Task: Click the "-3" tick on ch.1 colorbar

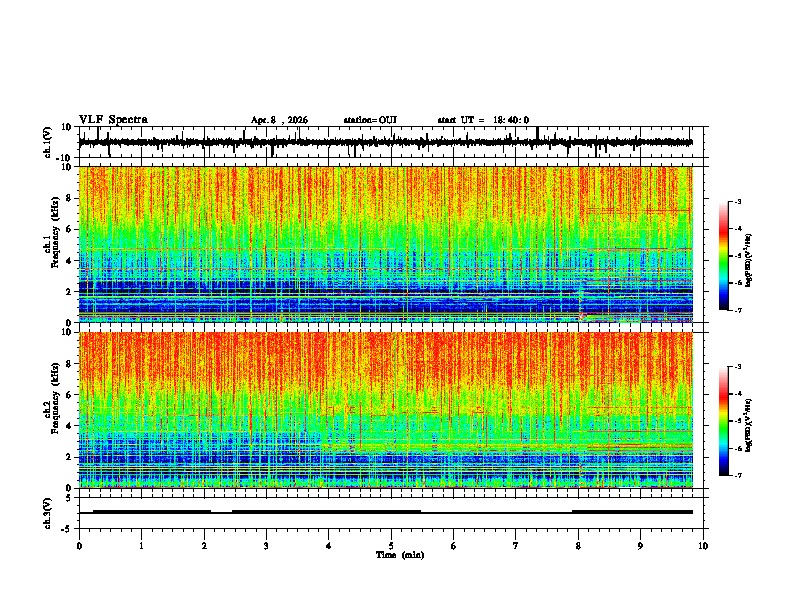Action: point(738,201)
